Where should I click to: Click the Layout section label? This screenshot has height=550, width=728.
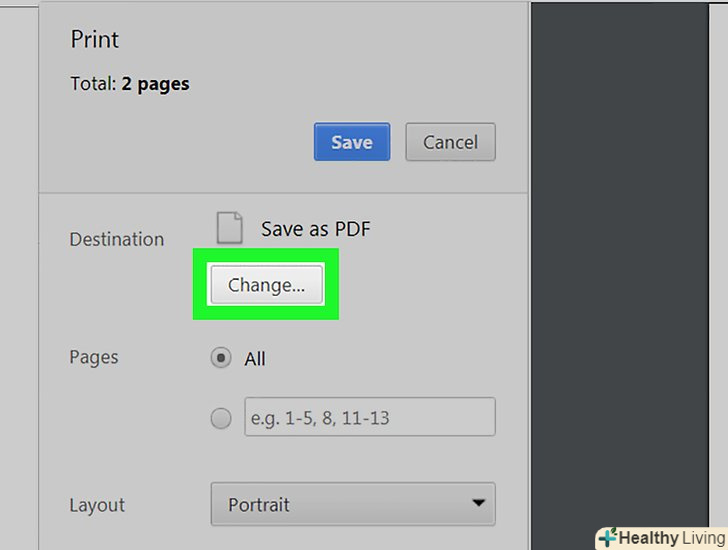[x=97, y=504]
